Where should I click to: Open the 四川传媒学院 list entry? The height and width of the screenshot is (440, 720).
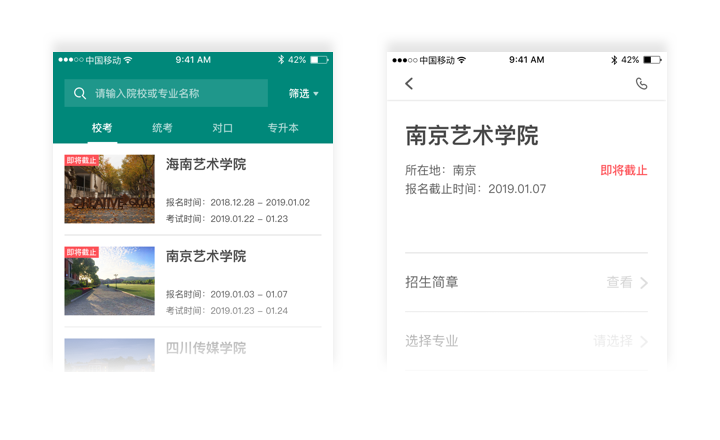pos(193,354)
